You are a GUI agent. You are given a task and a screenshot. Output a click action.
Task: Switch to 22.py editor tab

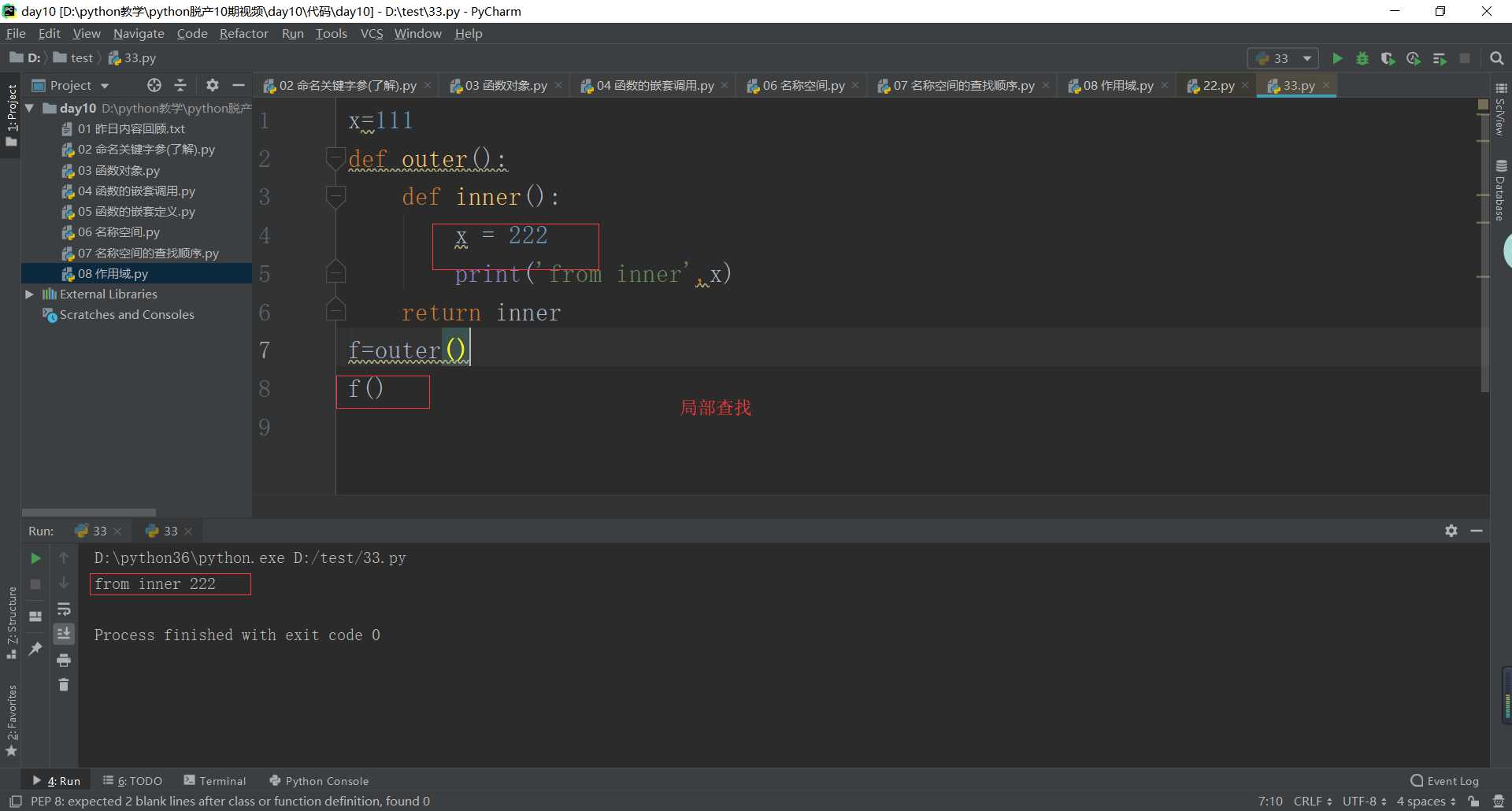(x=1218, y=85)
